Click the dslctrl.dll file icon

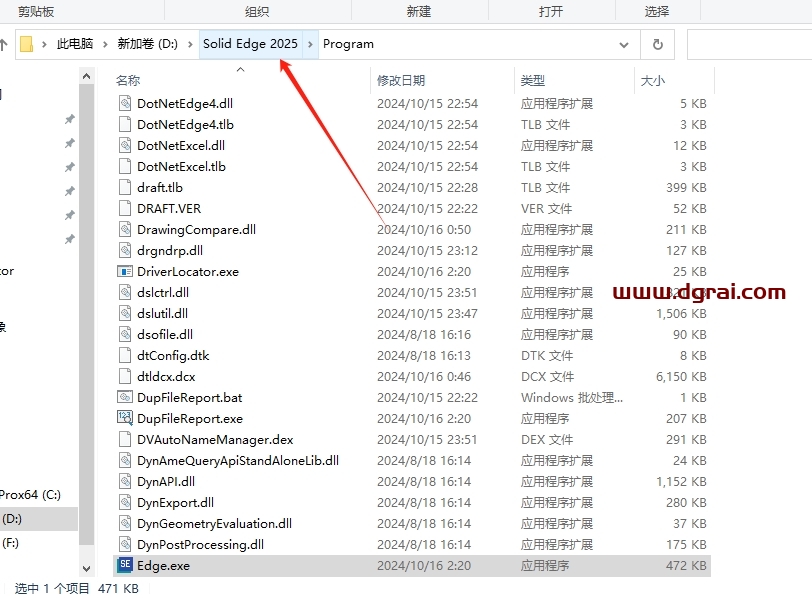(125, 293)
